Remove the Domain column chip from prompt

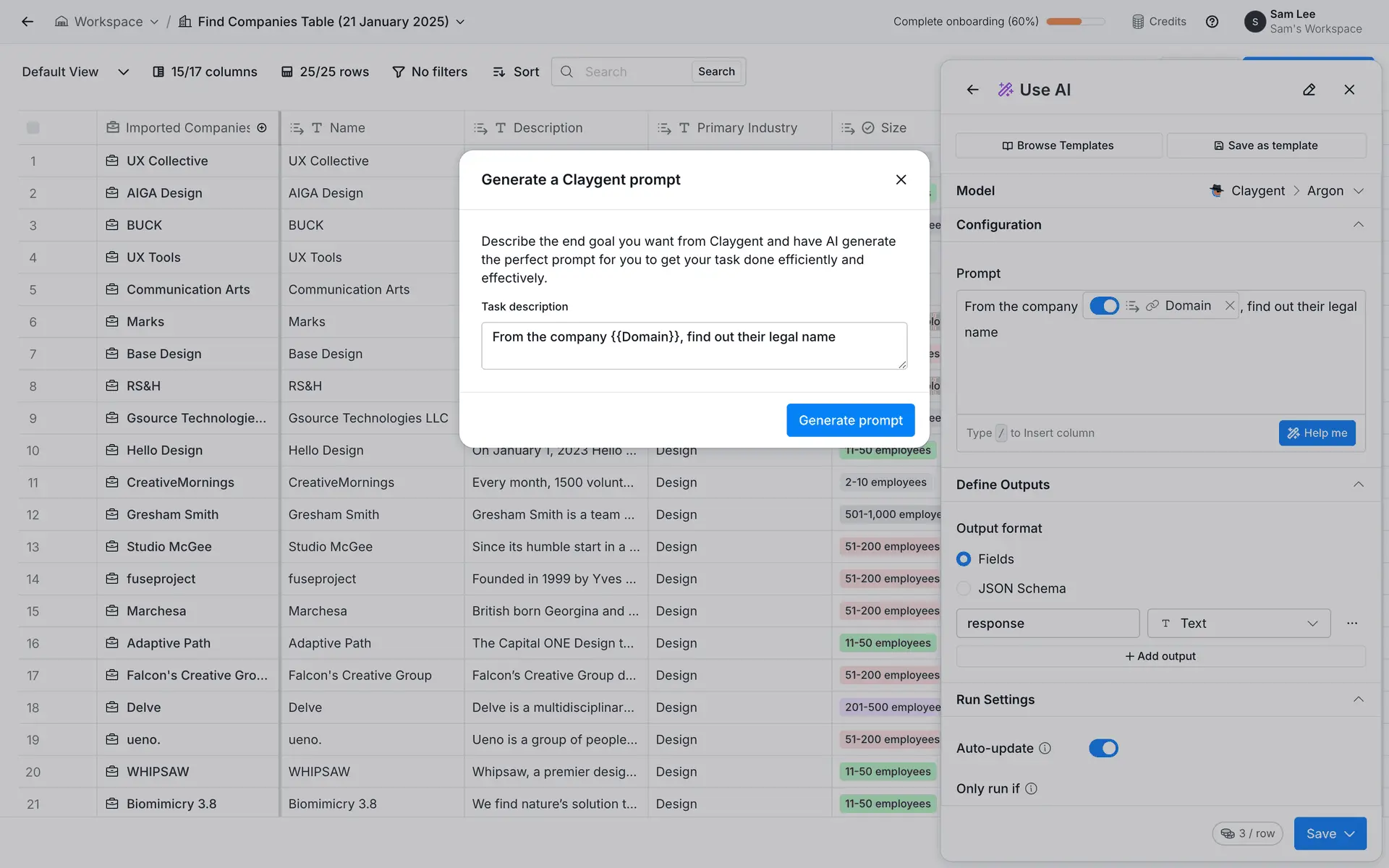tap(1229, 306)
